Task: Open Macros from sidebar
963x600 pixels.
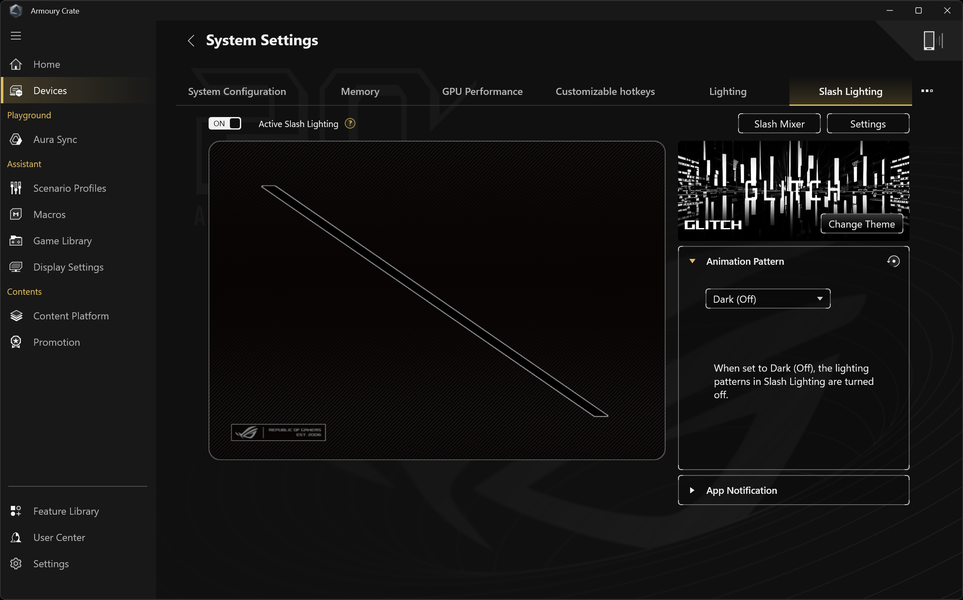Action: (49, 215)
